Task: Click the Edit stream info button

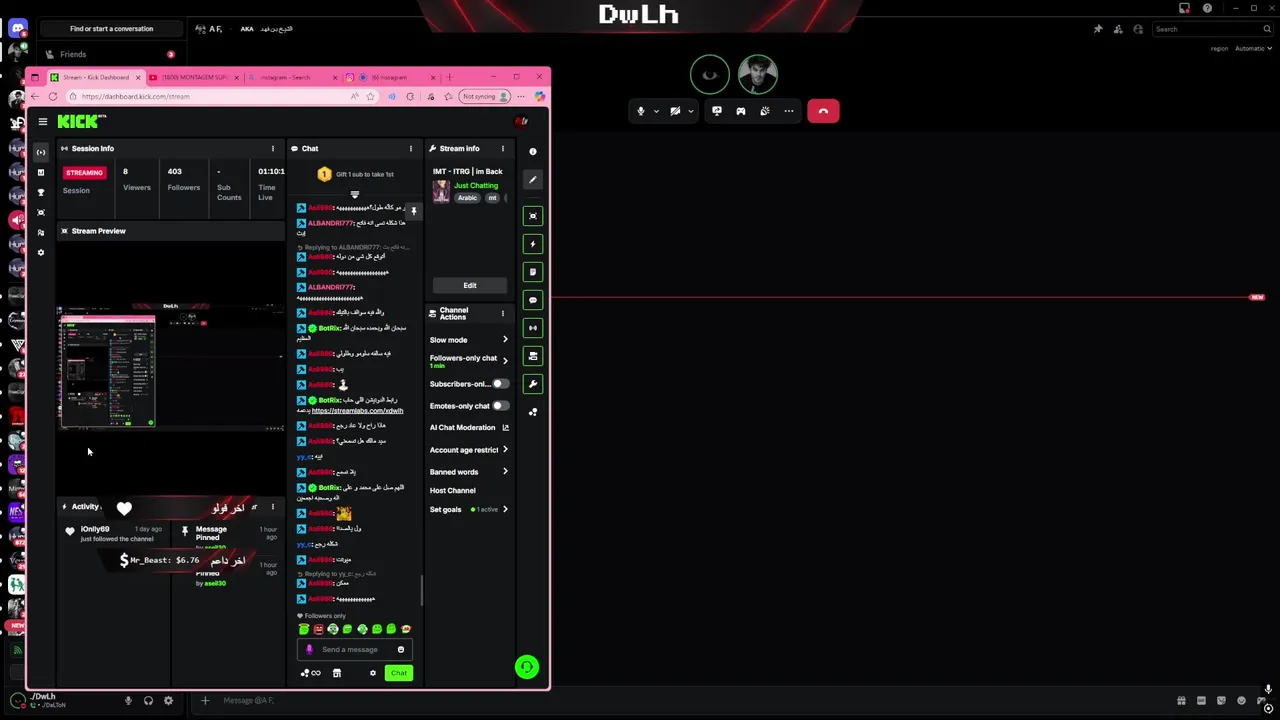Action: [469, 285]
